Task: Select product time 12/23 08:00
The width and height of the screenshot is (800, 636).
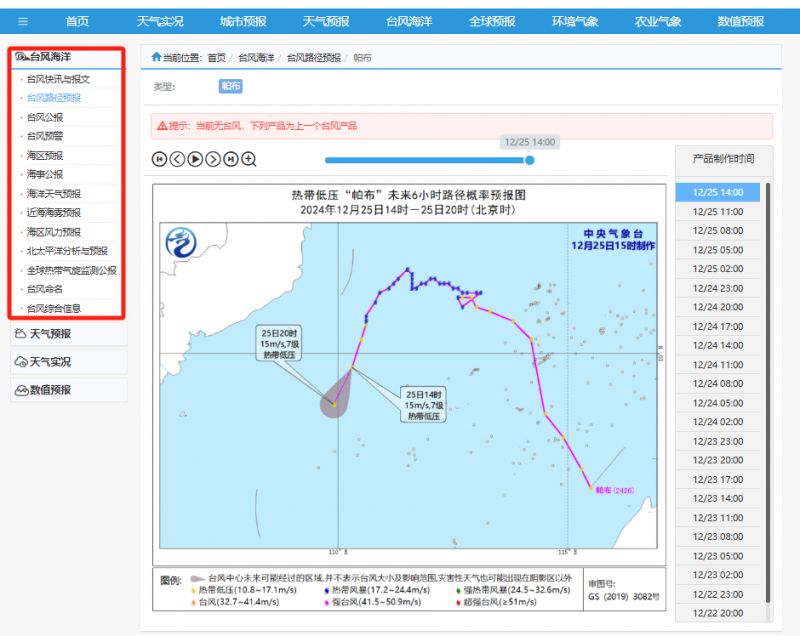Action: 718,537
